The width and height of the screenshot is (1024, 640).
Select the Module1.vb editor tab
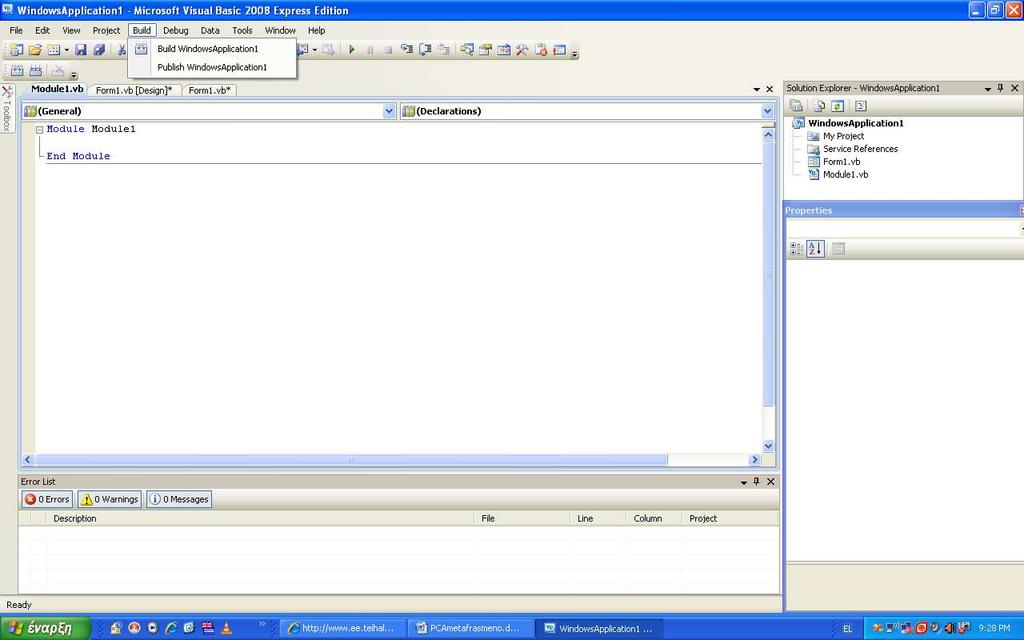pyautogui.click(x=57, y=89)
